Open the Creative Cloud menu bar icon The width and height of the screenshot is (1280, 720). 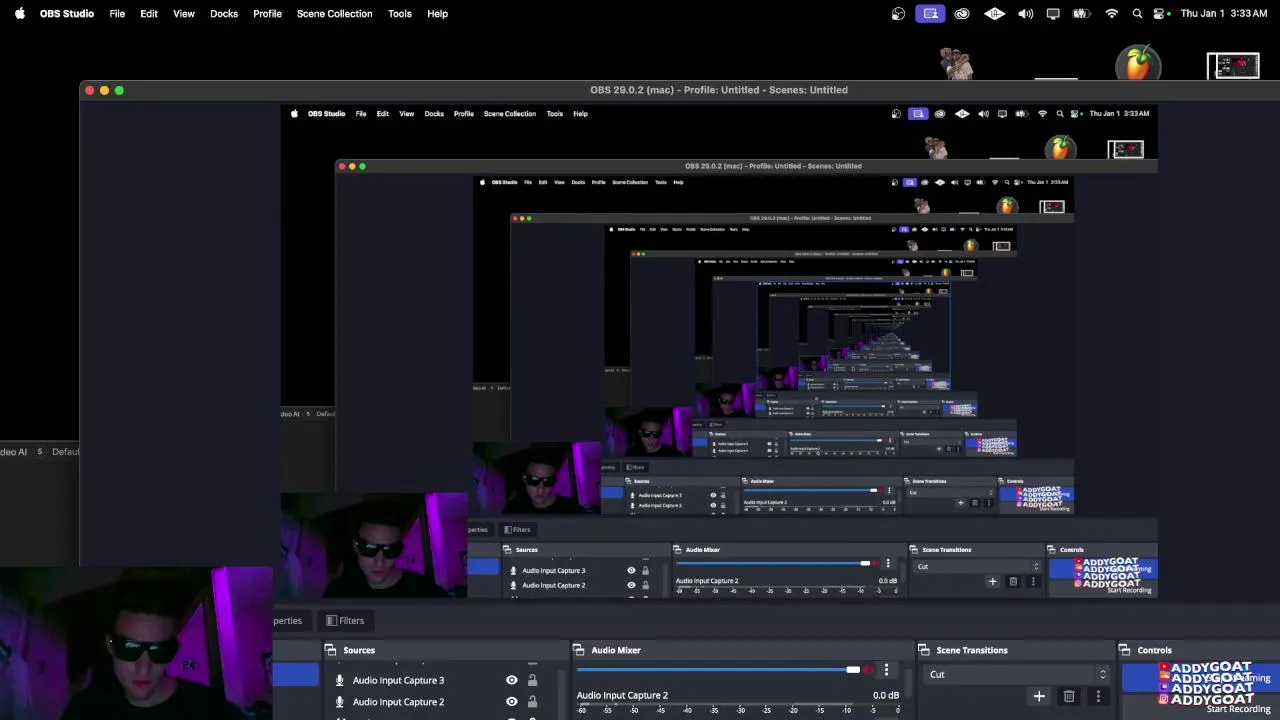(962, 14)
